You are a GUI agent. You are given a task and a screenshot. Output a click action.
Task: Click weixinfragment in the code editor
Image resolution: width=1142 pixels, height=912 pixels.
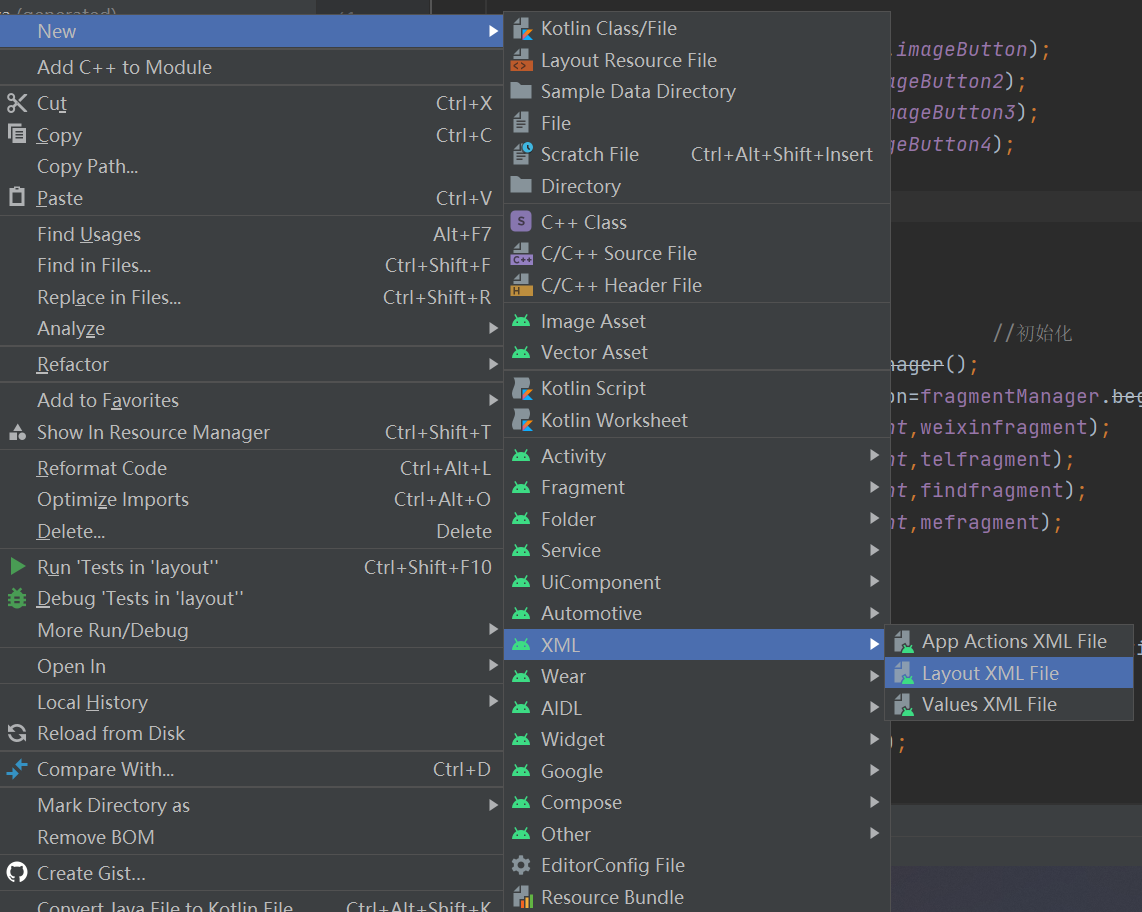[x=1004, y=428]
